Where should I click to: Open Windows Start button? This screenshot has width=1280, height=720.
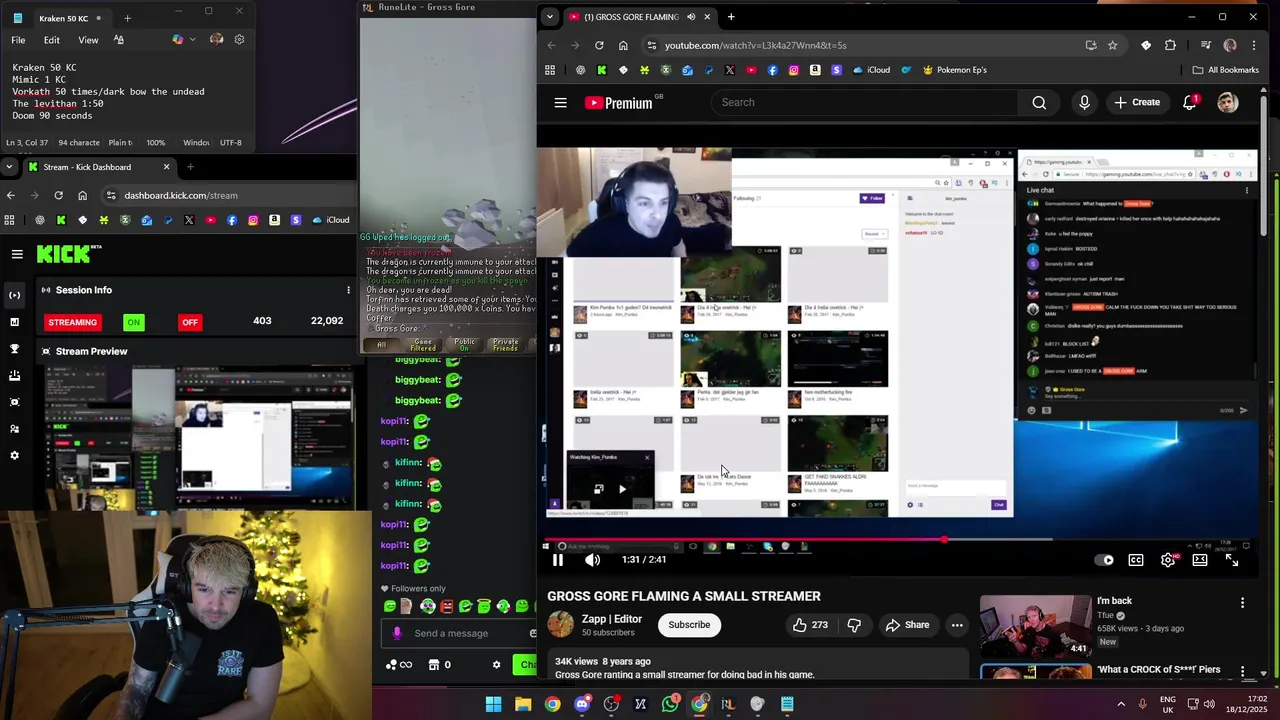click(493, 704)
